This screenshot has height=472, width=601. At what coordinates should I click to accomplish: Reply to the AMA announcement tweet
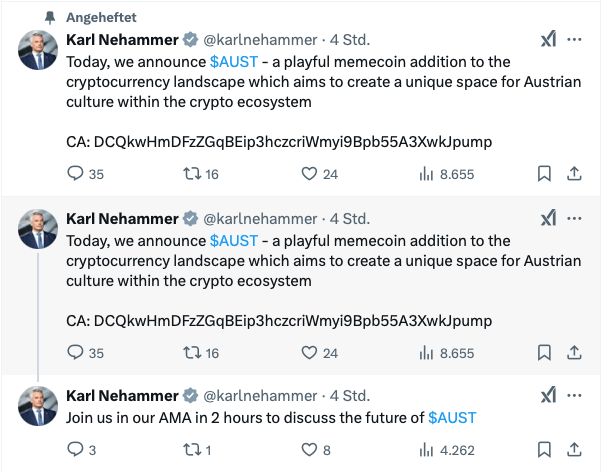tap(74, 449)
